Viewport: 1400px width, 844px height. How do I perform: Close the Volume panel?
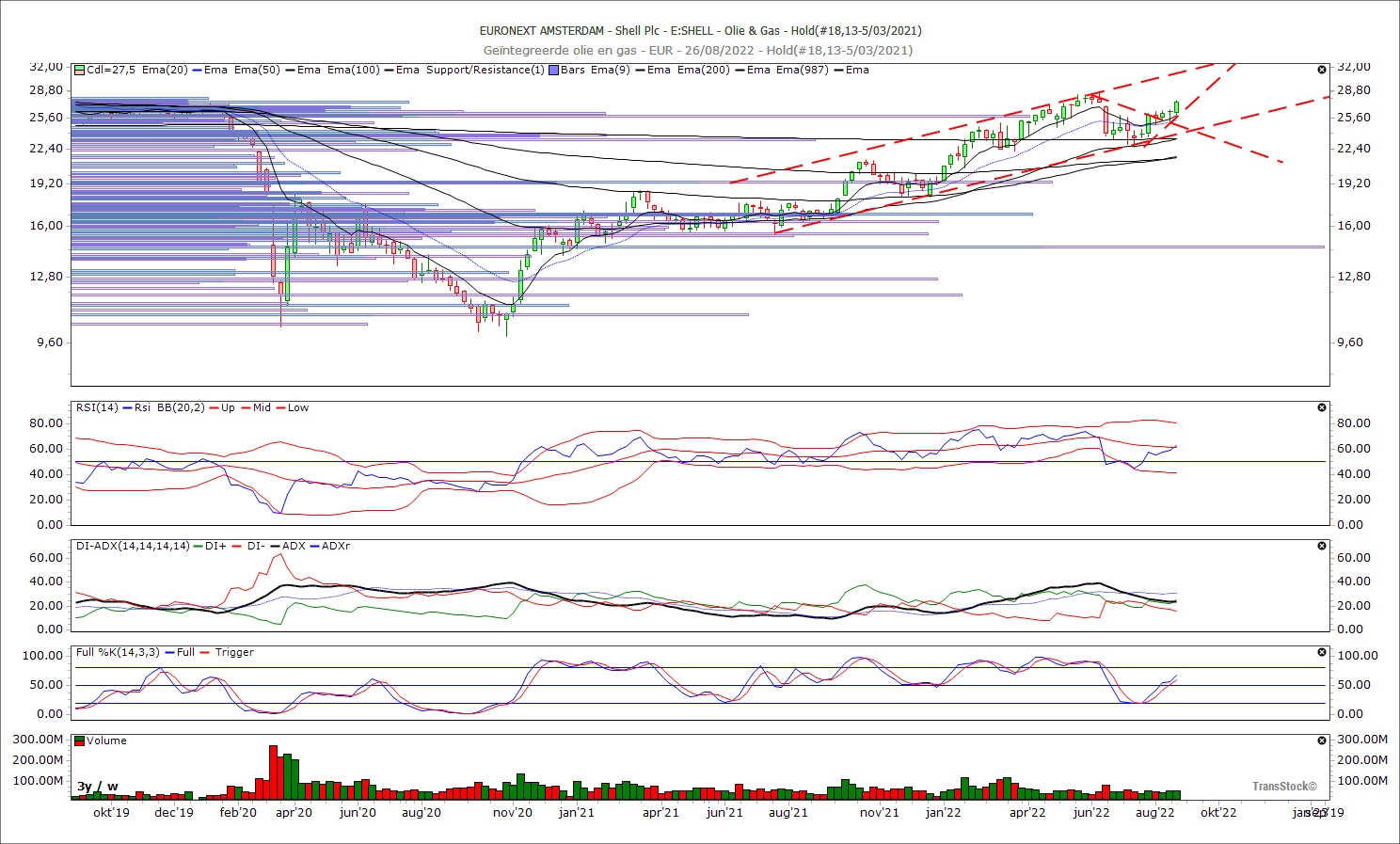1322,740
